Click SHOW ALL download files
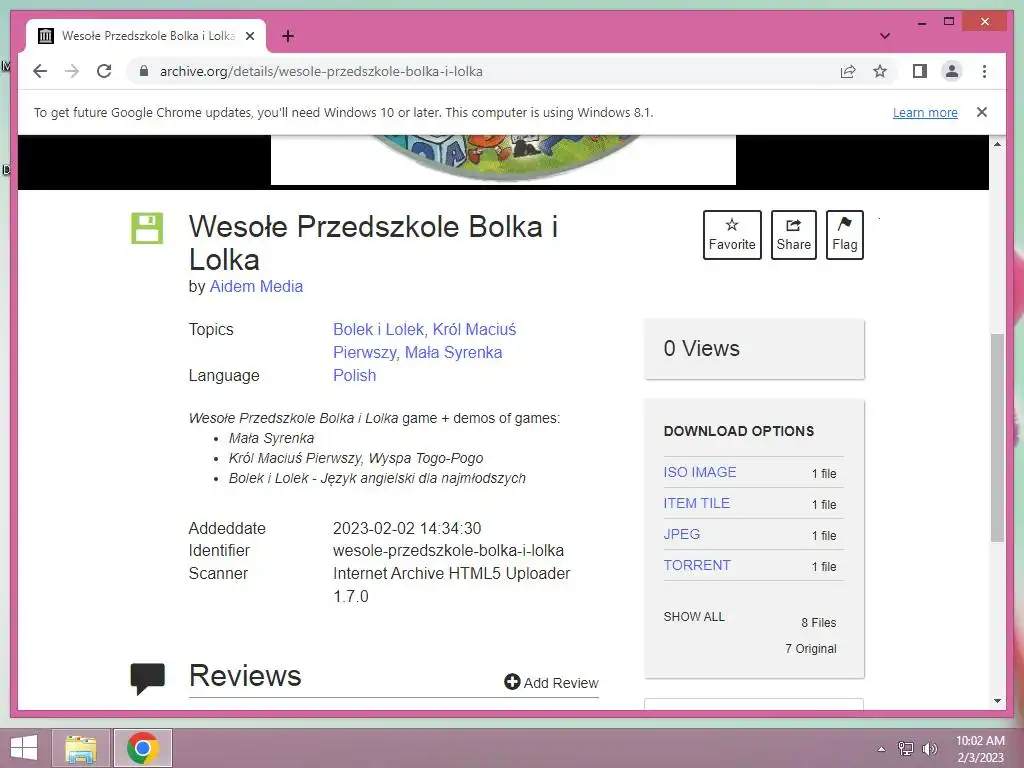 694,616
